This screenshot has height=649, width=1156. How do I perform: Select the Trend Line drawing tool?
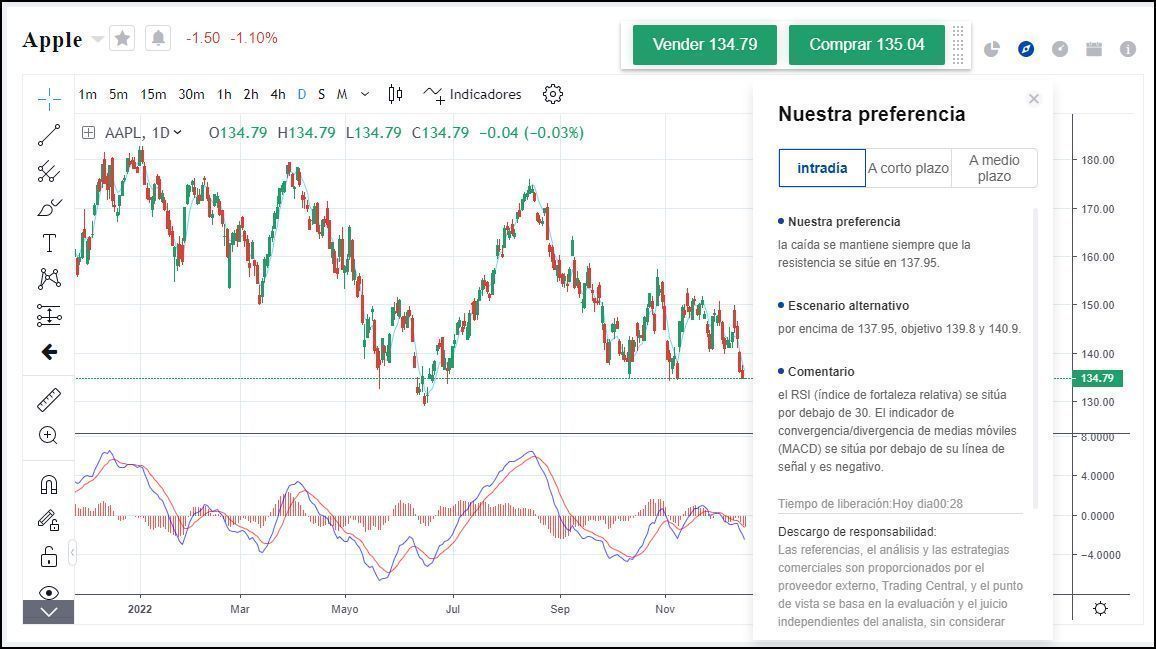[48, 135]
